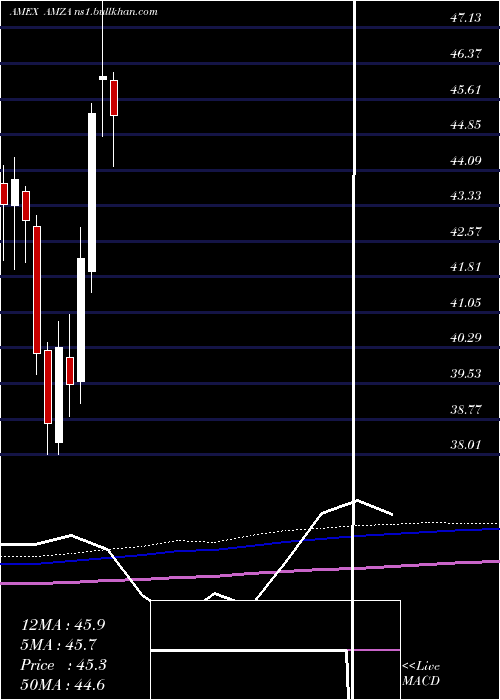Viewport: 500px width, 700px height.
Task: Click the 12MA : 45.9 reading
Action: (63, 625)
